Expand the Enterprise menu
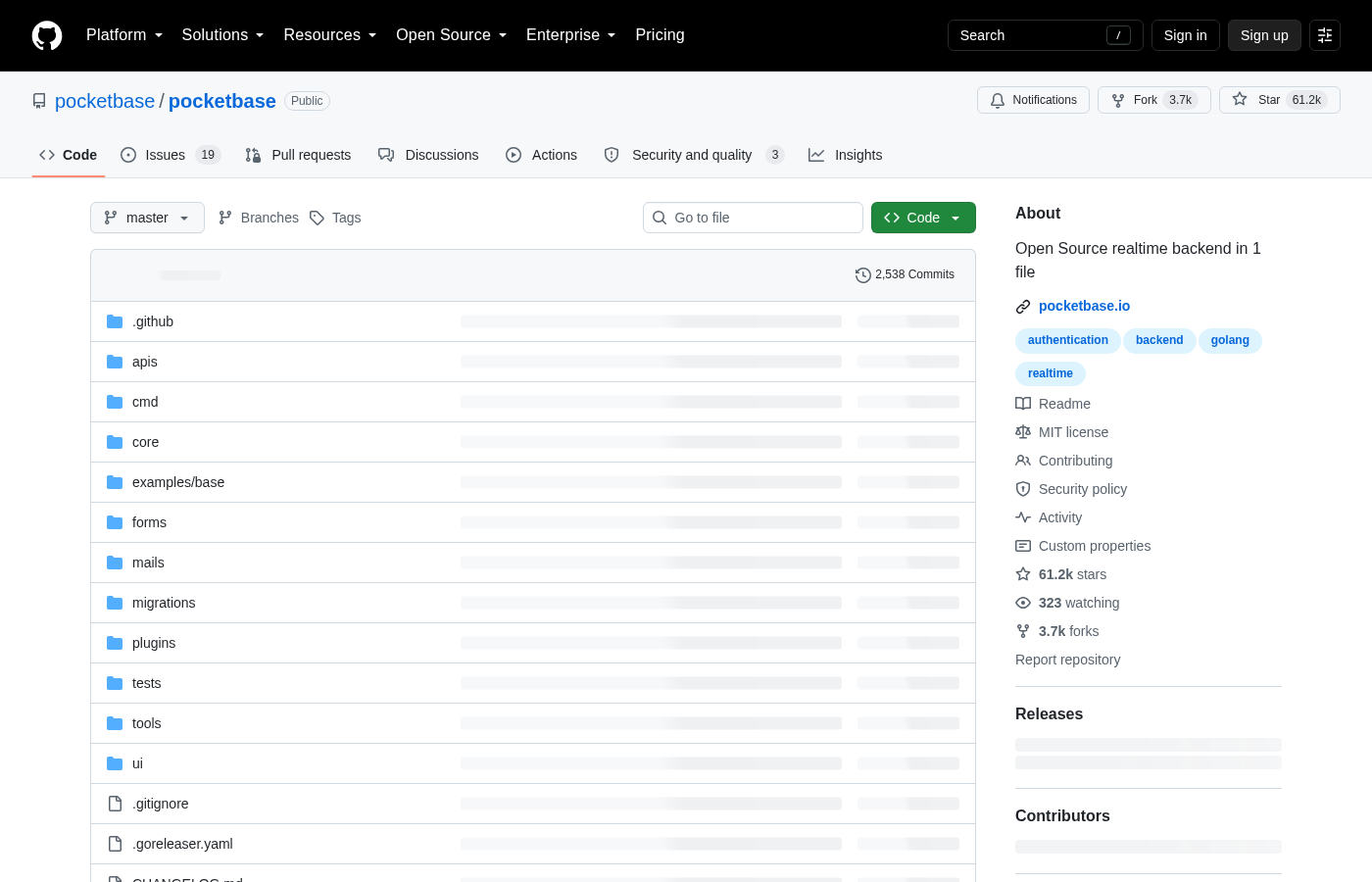 click(x=570, y=35)
